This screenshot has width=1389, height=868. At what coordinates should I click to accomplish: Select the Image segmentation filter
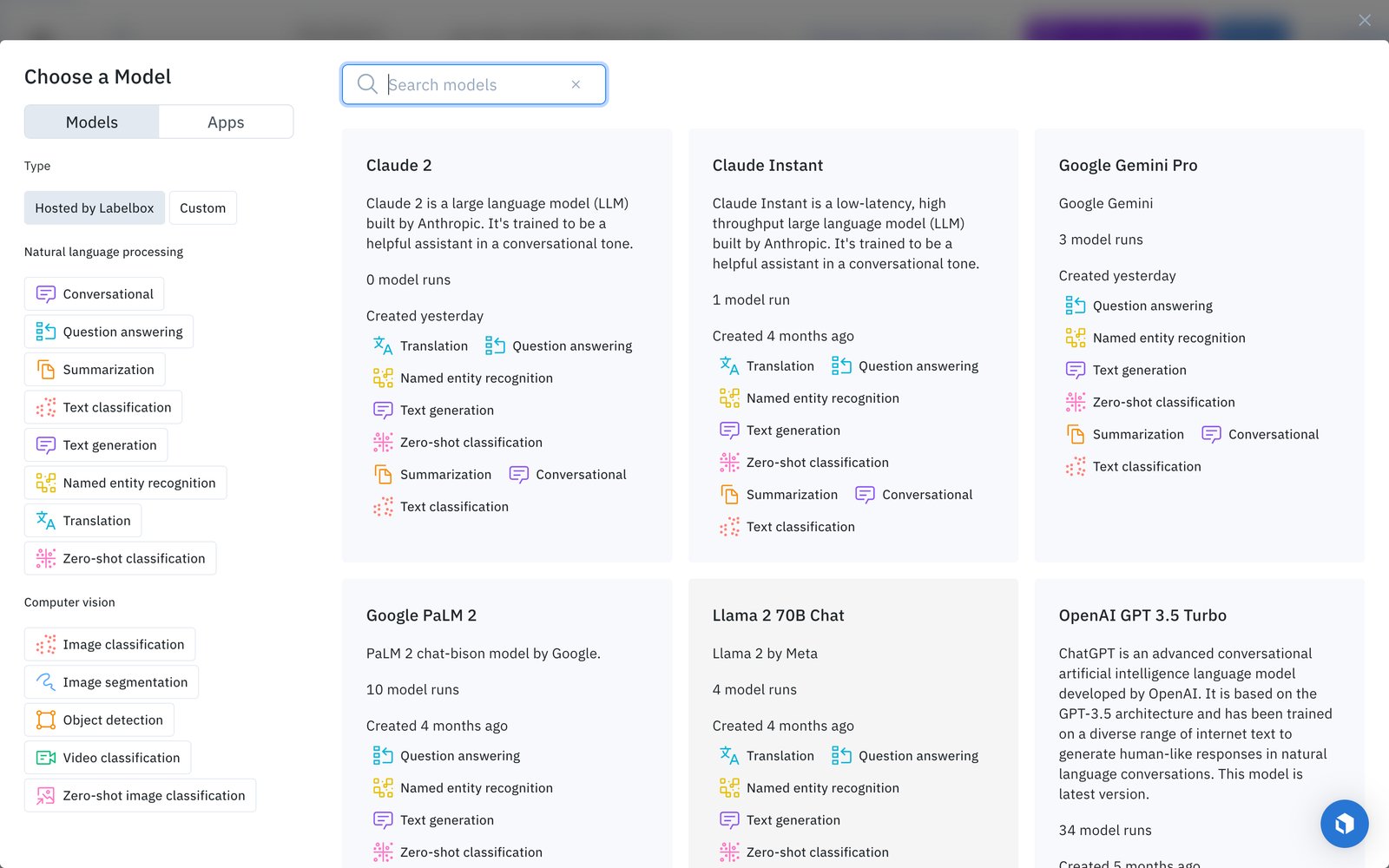click(x=111, y=681)
